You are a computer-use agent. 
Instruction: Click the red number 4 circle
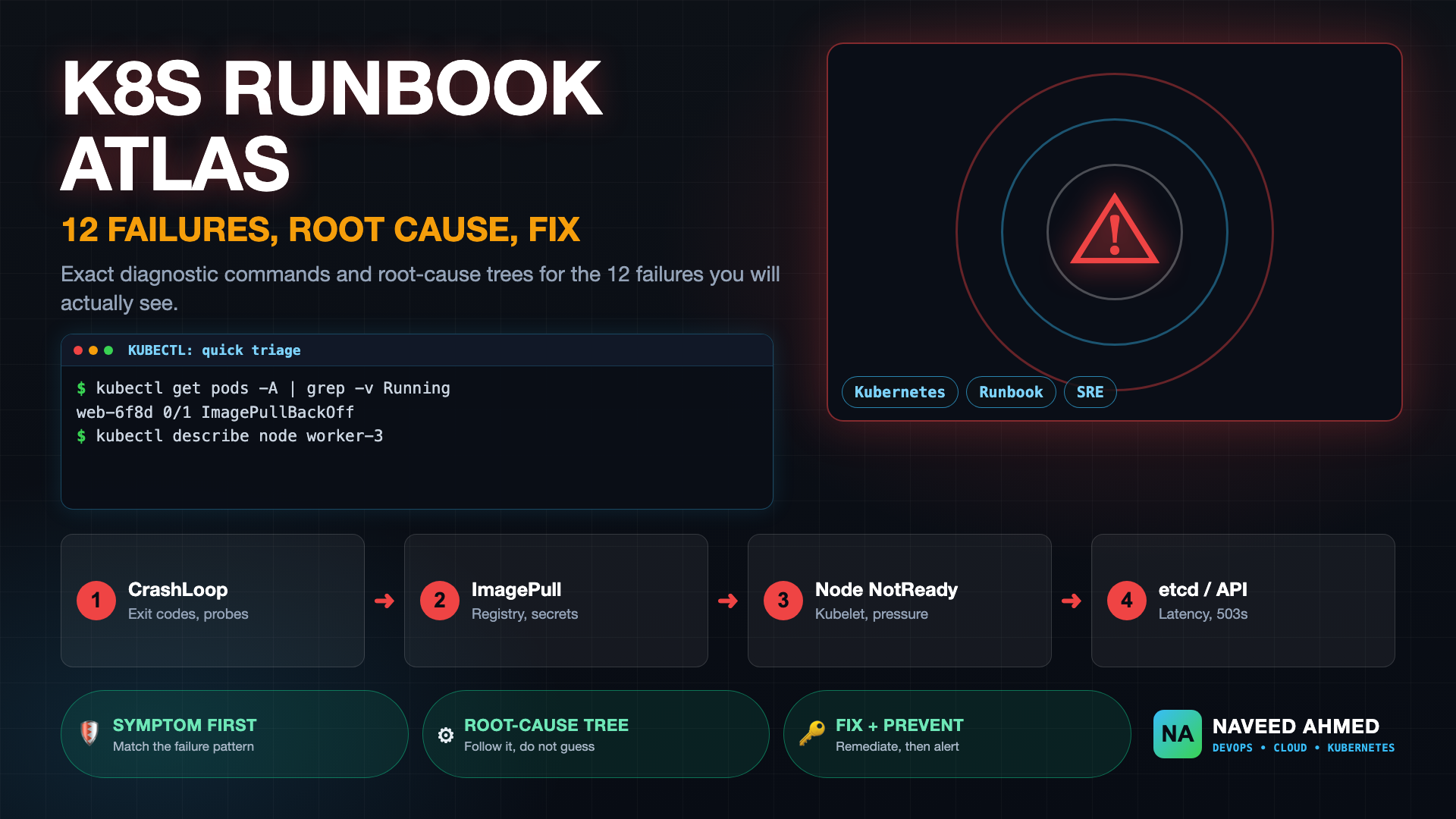1127,601
